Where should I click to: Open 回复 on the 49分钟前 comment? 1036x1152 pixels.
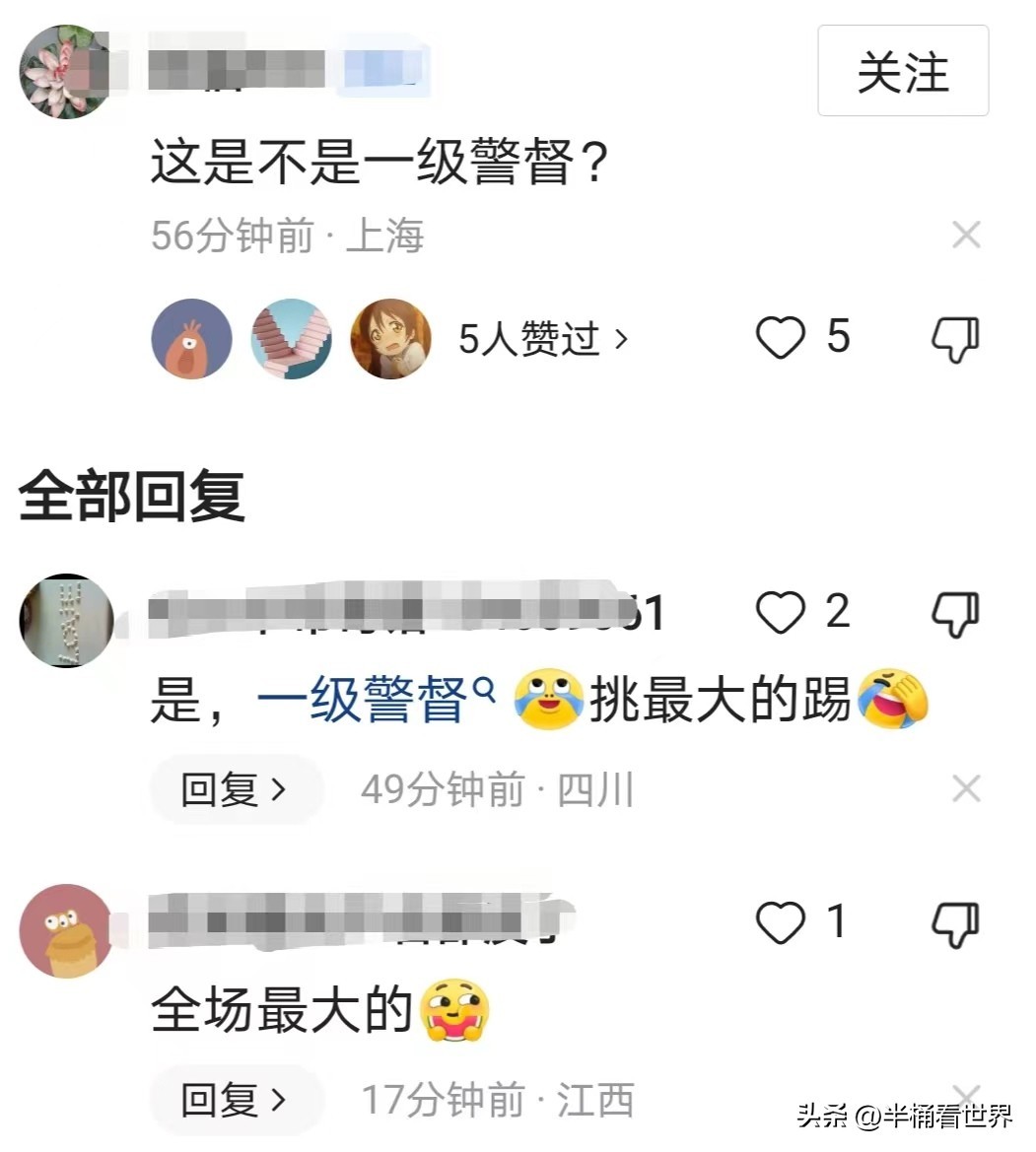236,789
